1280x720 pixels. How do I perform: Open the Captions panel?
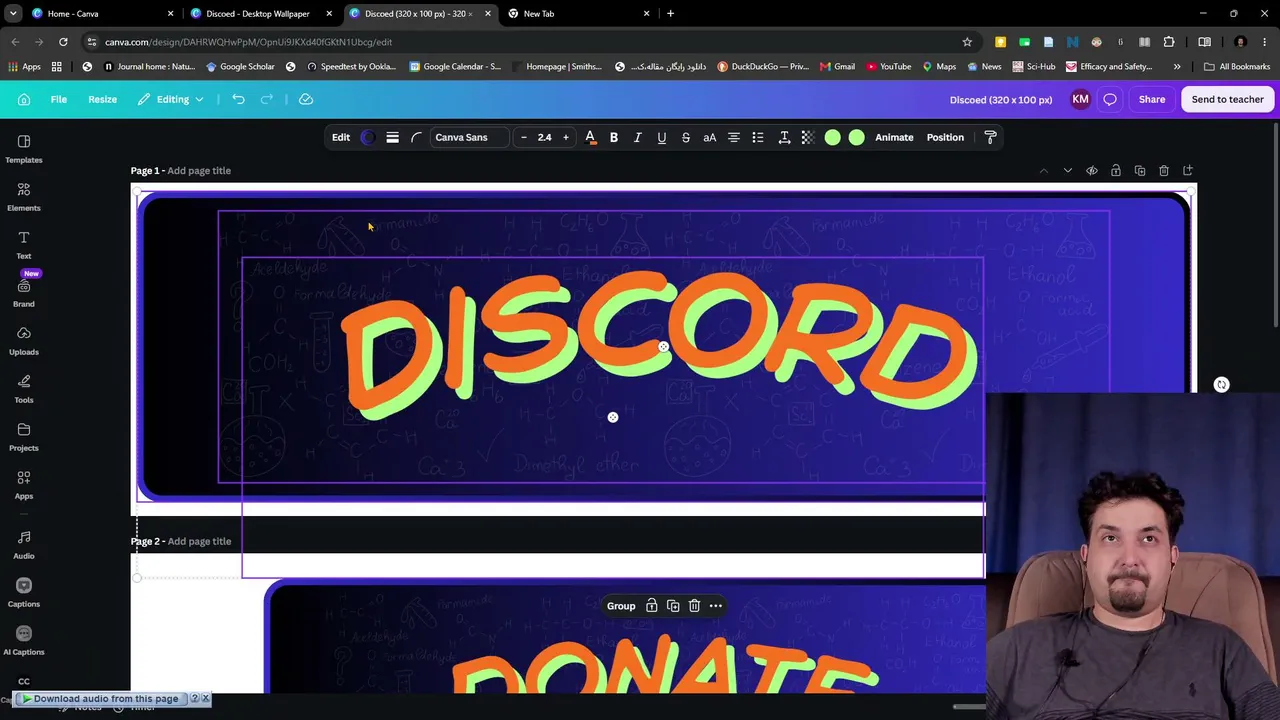coord(24,592)
